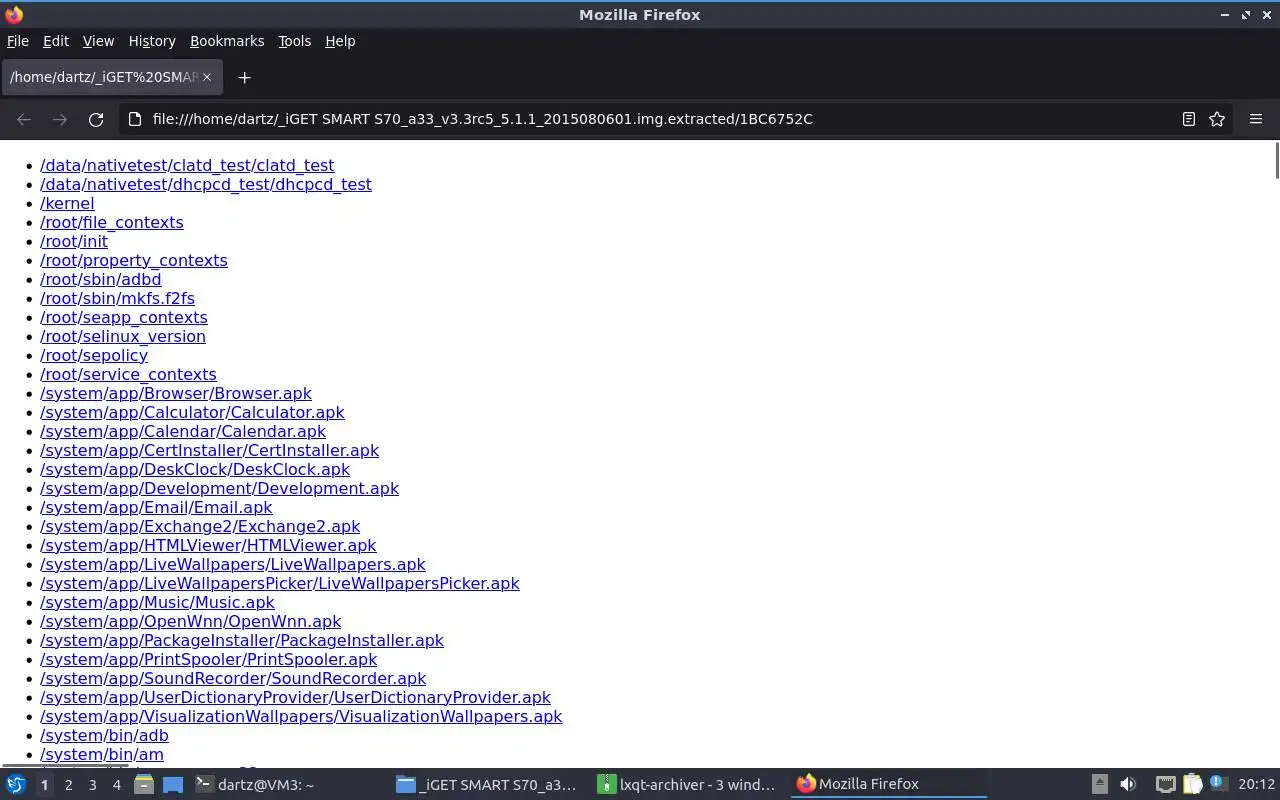Go forward using the forward arrow

pos(60,119)
